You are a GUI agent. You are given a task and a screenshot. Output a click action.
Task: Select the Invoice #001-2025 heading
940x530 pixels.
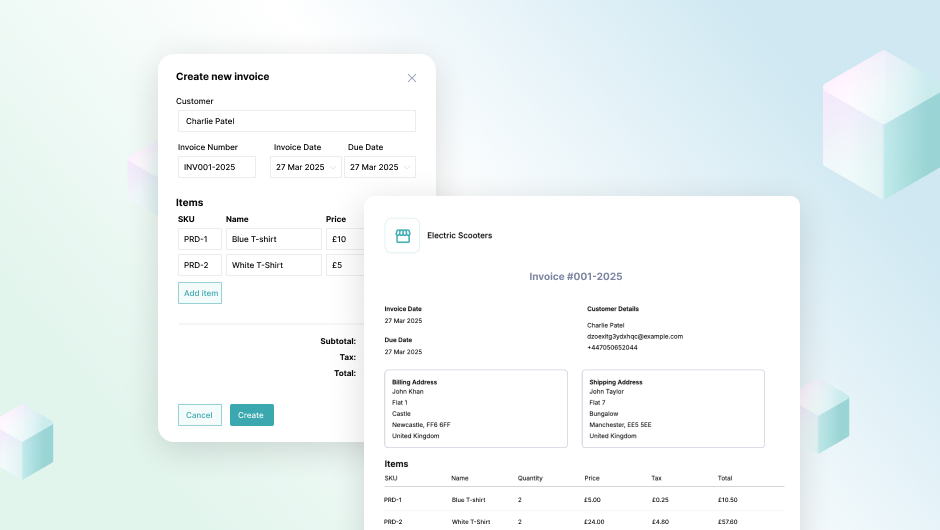pyautogui.click(x=576, y=276)
